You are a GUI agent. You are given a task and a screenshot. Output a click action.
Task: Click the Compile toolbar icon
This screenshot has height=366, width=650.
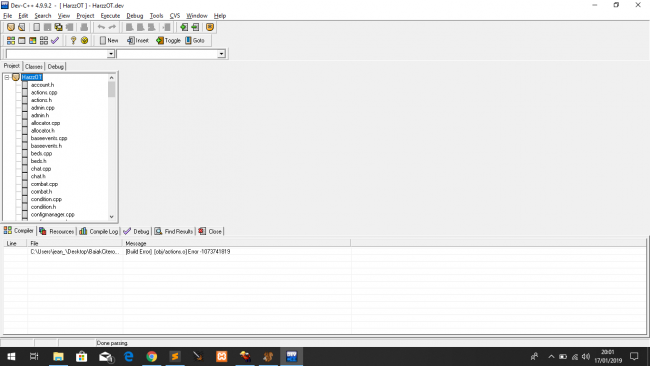11,41
